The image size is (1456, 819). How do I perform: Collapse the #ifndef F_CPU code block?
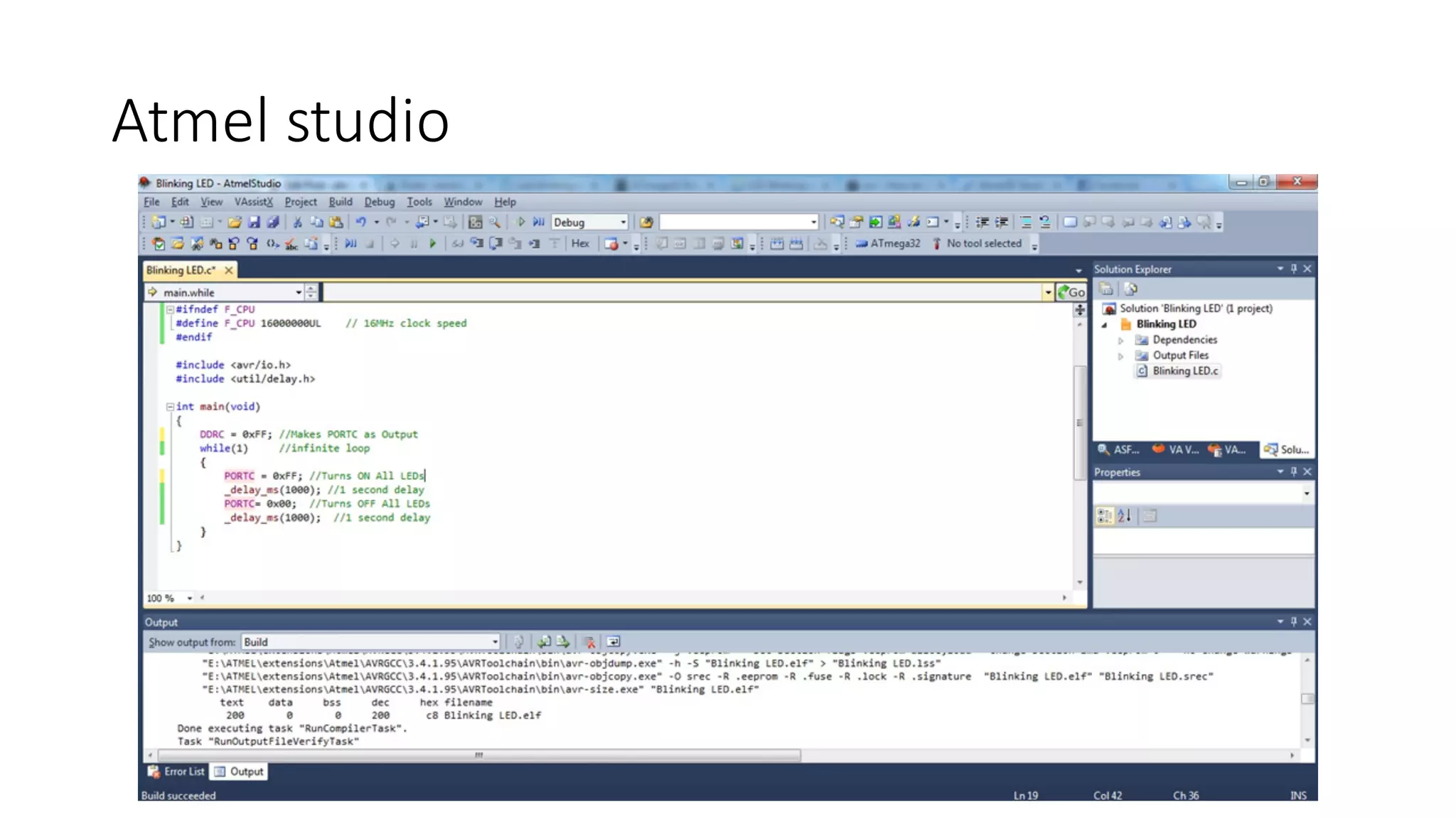click(170, 309)
